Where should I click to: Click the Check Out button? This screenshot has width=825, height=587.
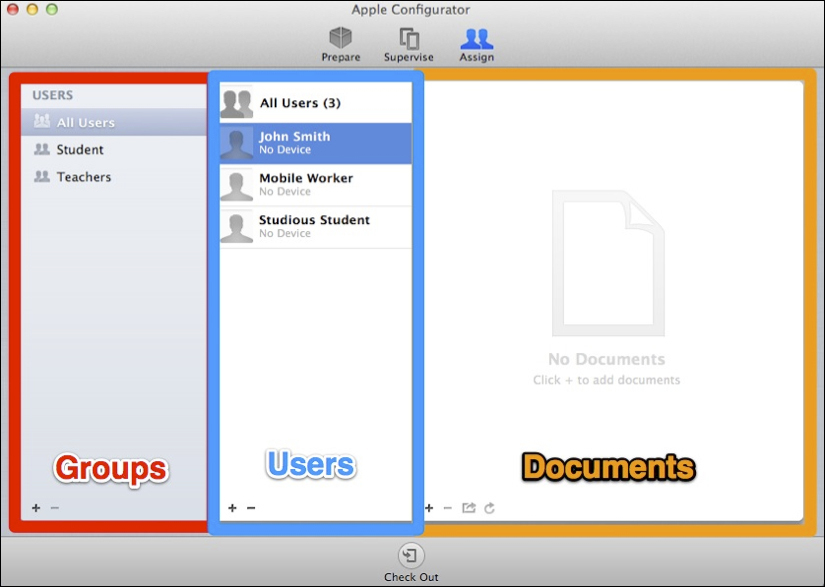(x=411, y=563)
